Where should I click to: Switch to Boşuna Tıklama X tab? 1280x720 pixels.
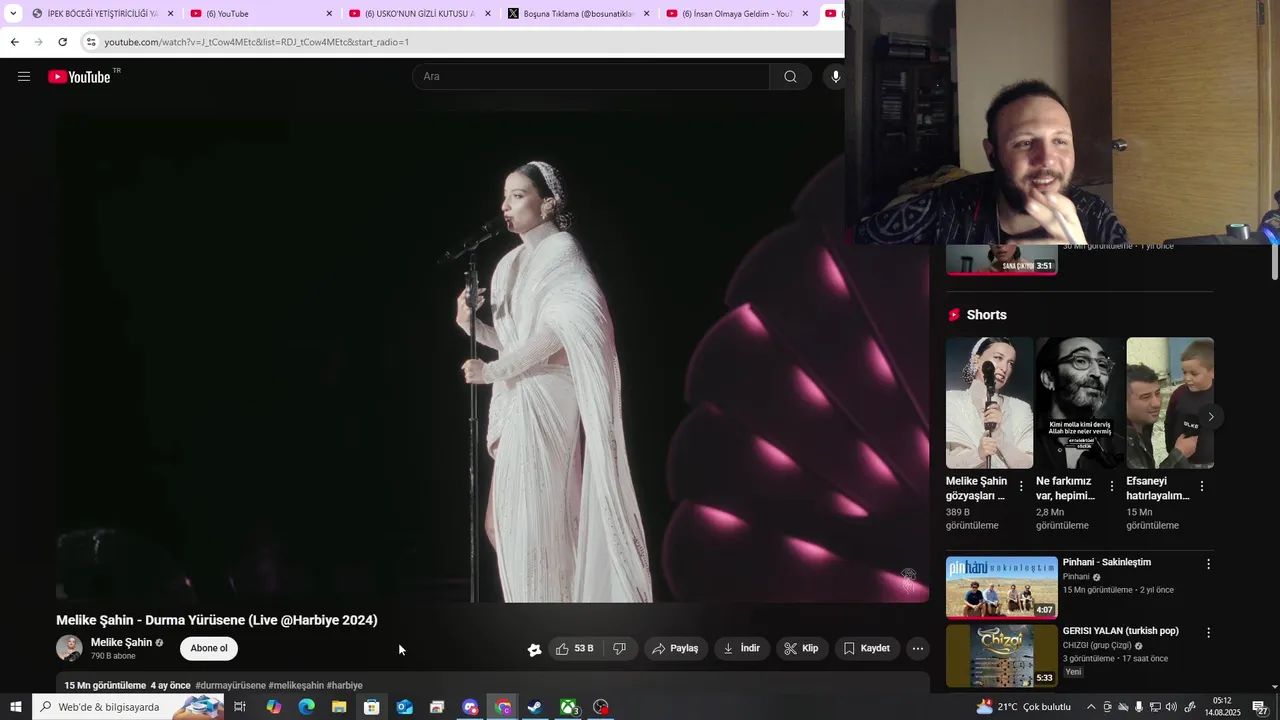pos(578,14)
